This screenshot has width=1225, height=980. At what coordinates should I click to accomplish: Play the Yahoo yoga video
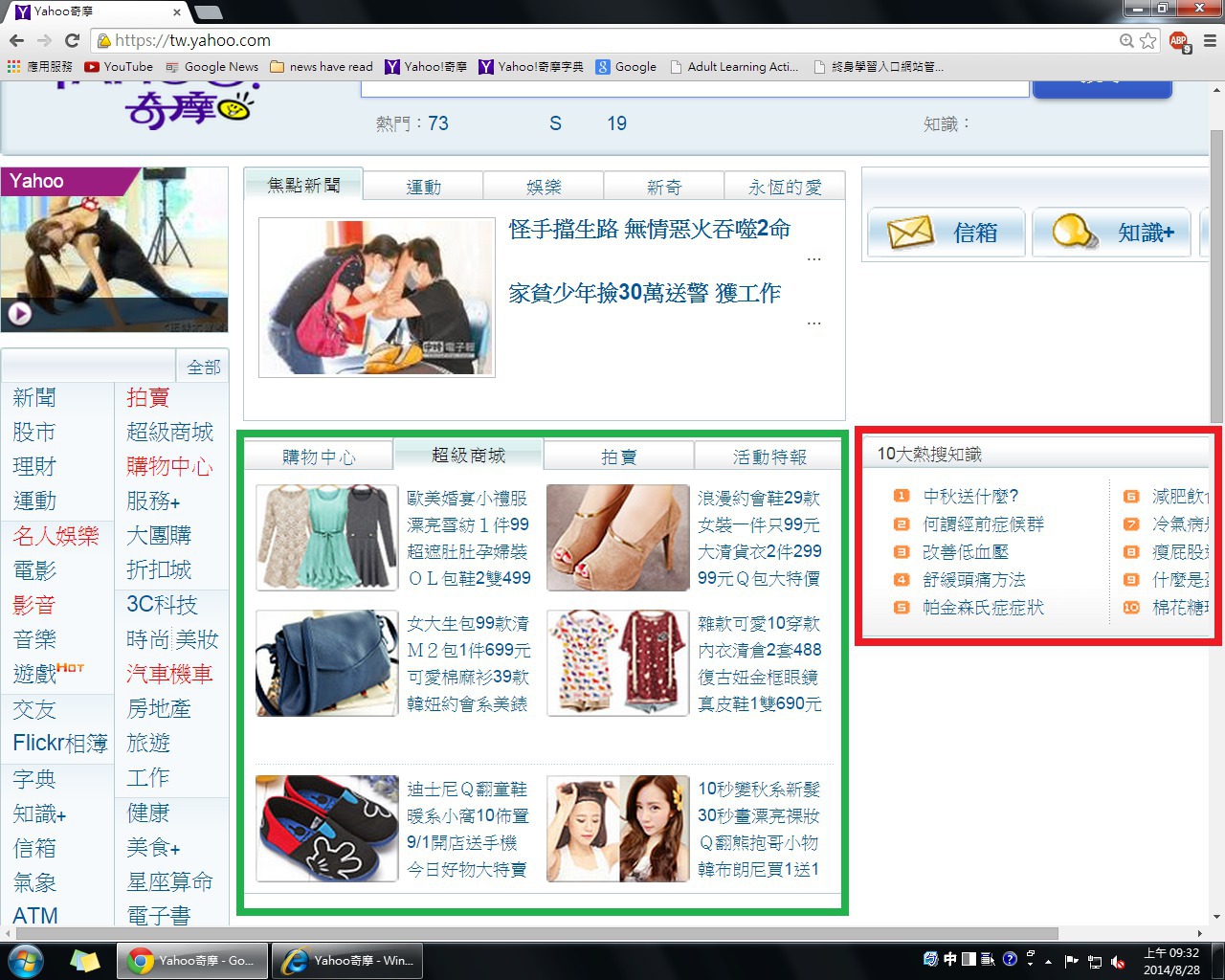click(x=19, y=313)
